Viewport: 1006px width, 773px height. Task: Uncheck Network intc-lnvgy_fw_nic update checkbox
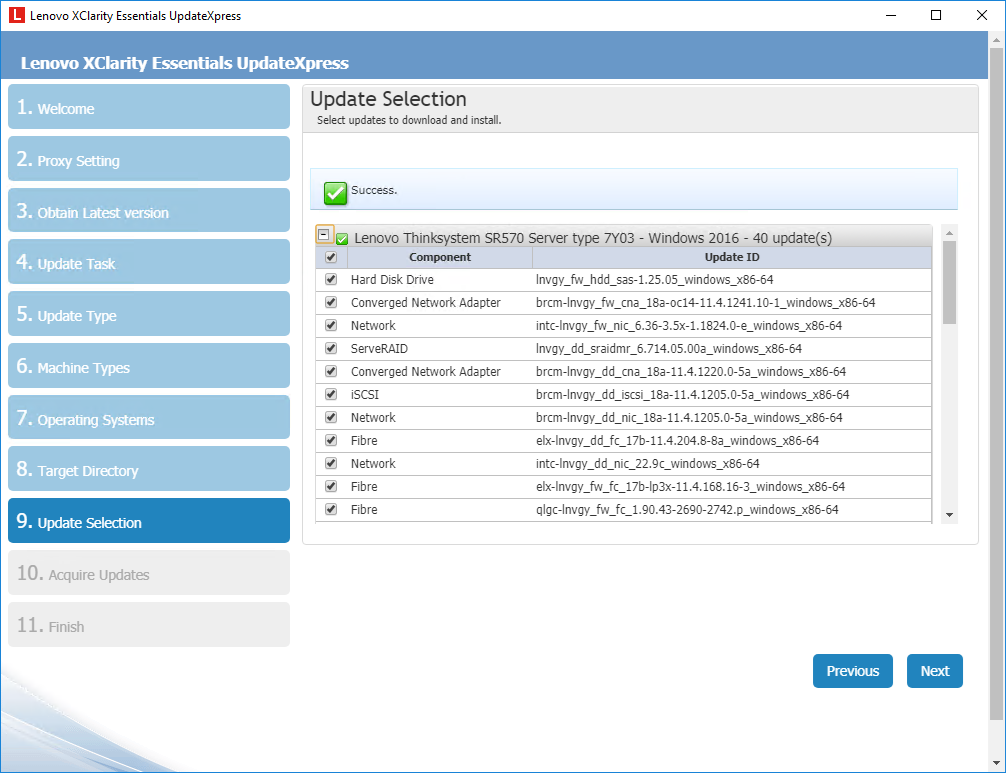331,326
